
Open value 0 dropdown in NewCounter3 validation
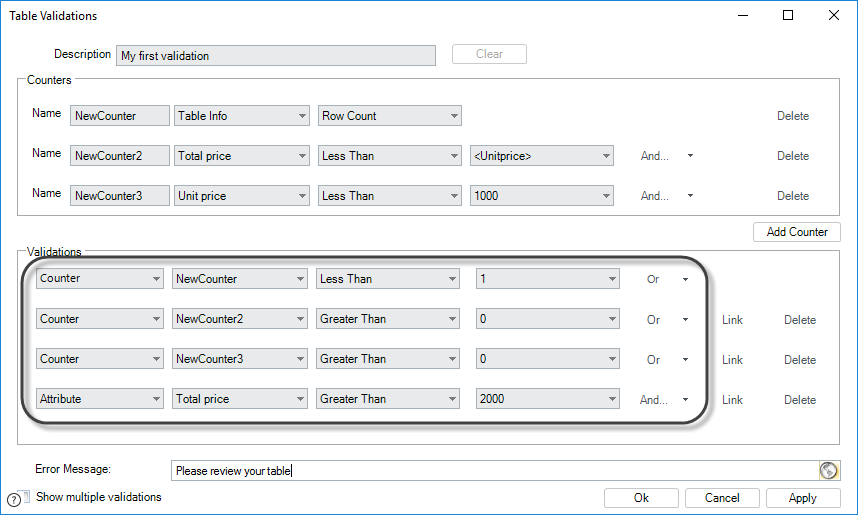click(548, 358)
